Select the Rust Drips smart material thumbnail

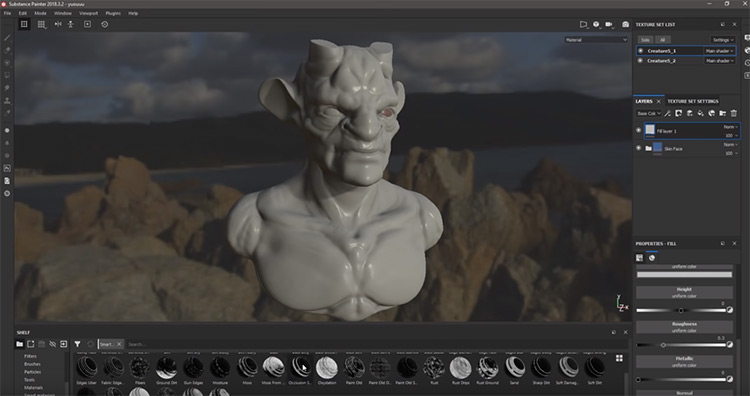(460, 368)
